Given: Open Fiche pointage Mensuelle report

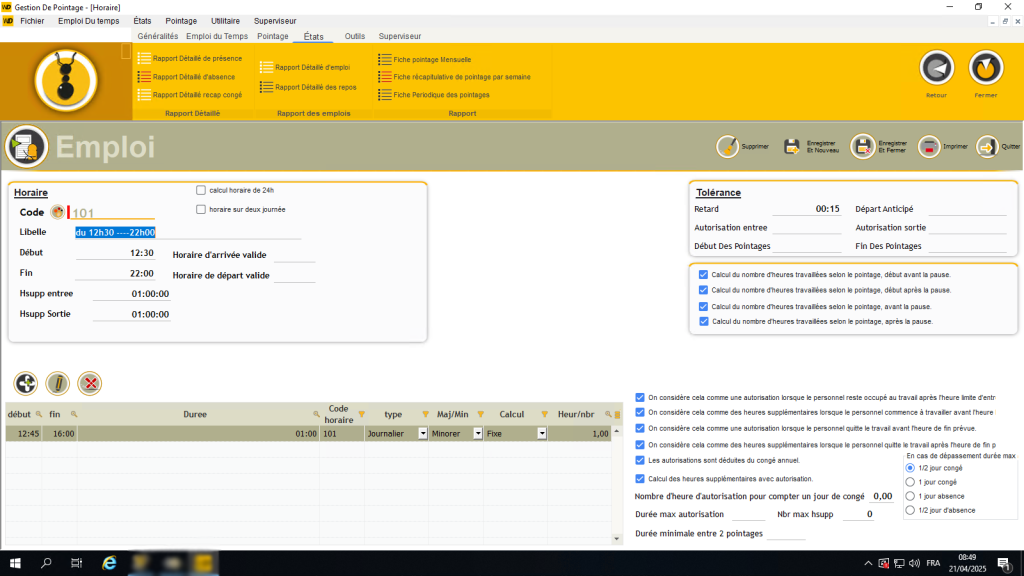Looking at the screenshot, I should 433,59.
